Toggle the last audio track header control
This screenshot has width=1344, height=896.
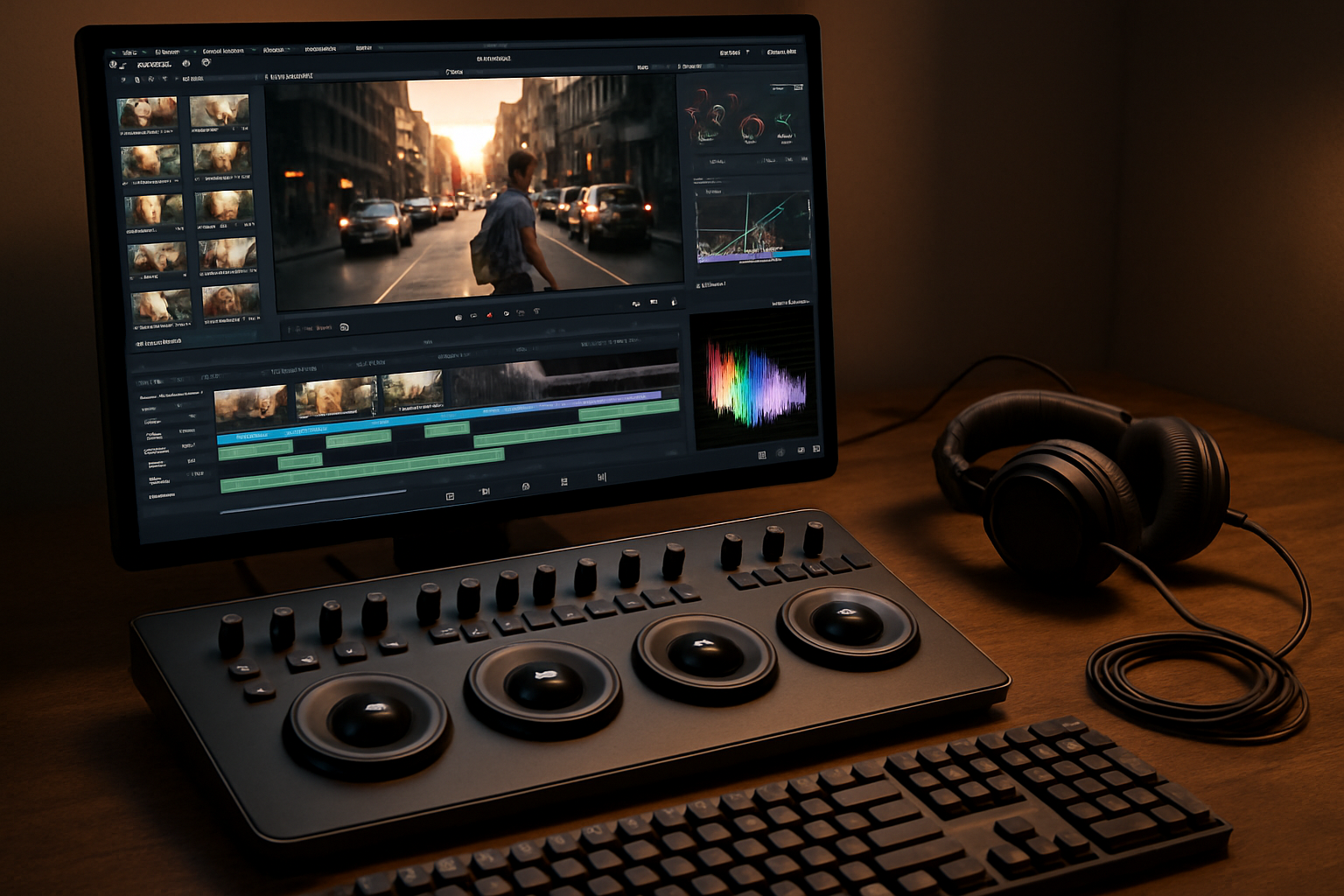point(196,473)
